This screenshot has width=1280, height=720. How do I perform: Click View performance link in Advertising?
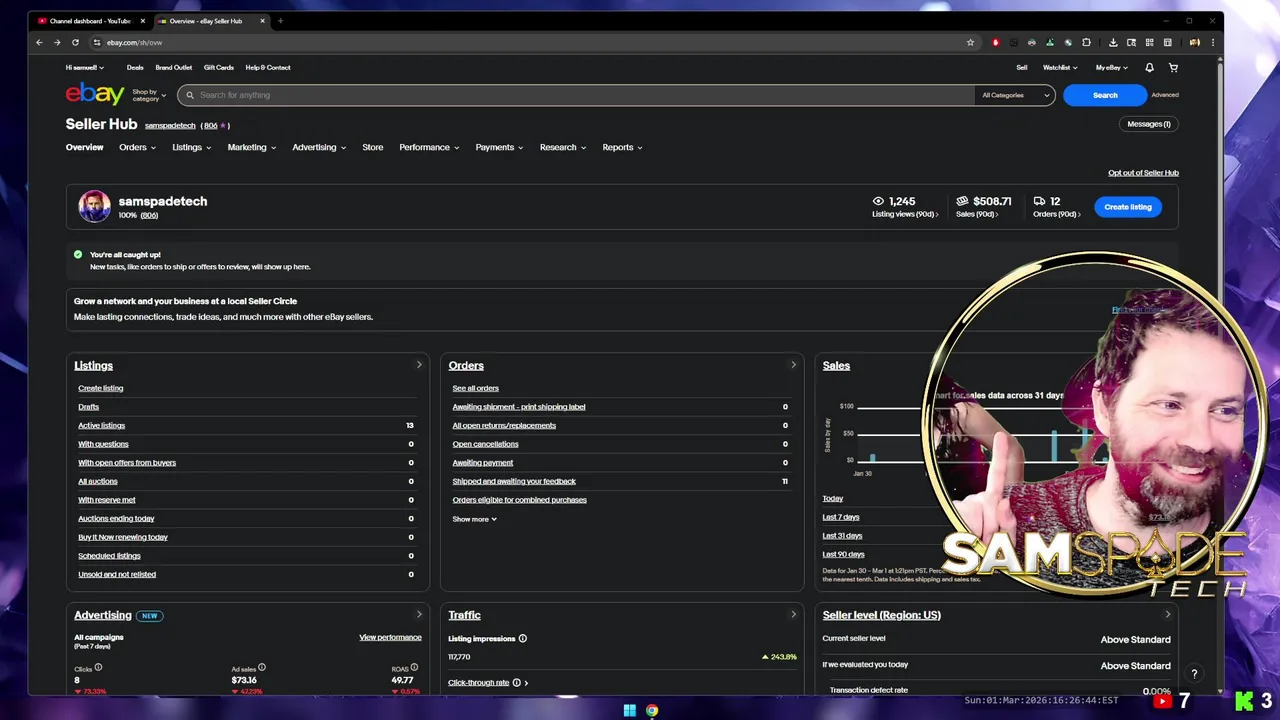390,637
